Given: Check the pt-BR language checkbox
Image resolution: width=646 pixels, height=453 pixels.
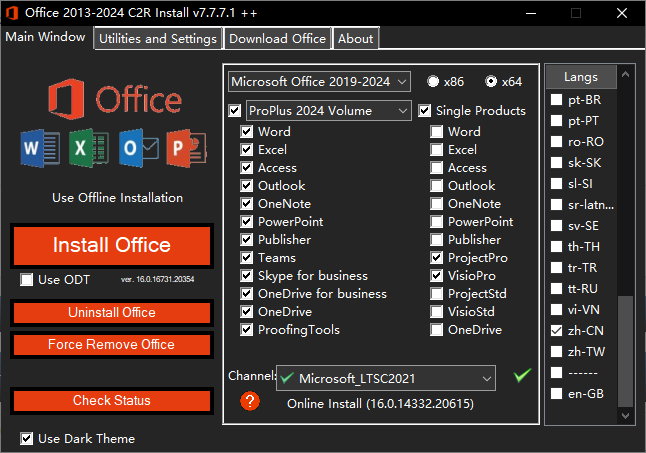Looking at the screenshot, I should [x=557, y=100].
